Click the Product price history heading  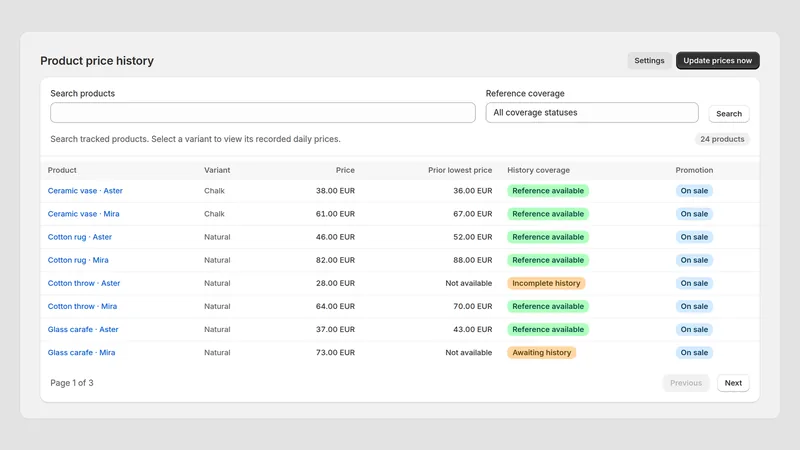[97, 61]
